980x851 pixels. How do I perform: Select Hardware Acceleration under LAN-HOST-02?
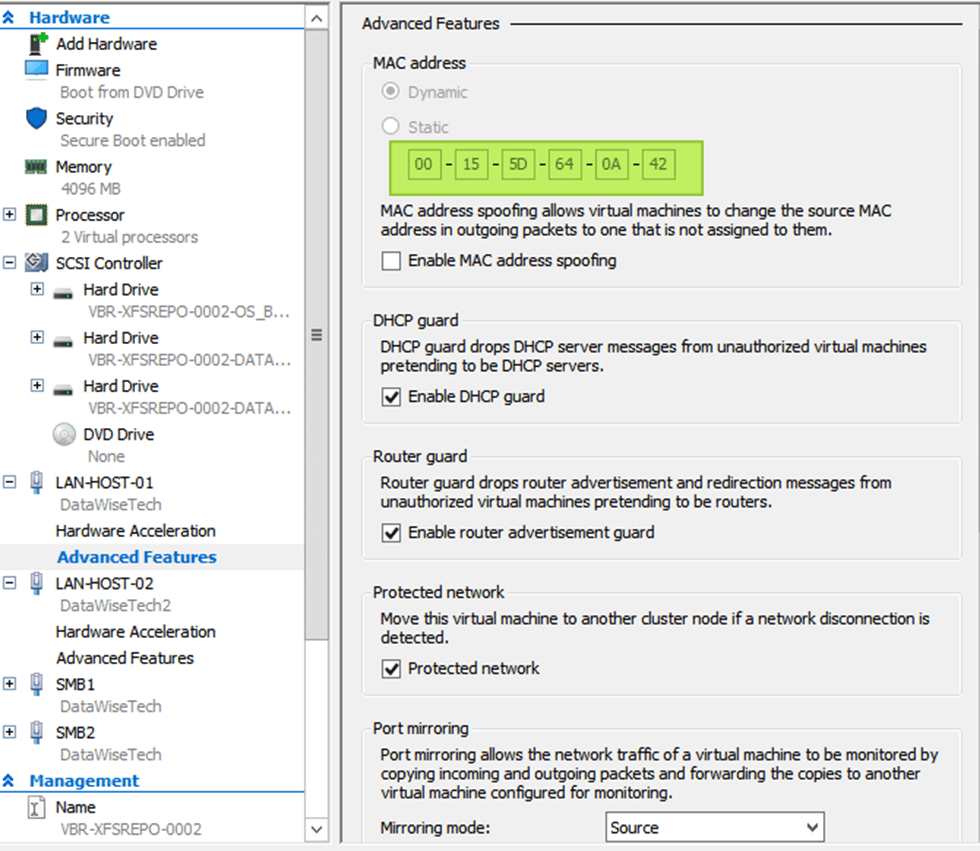pyautogui.click(x=136, y=632)
